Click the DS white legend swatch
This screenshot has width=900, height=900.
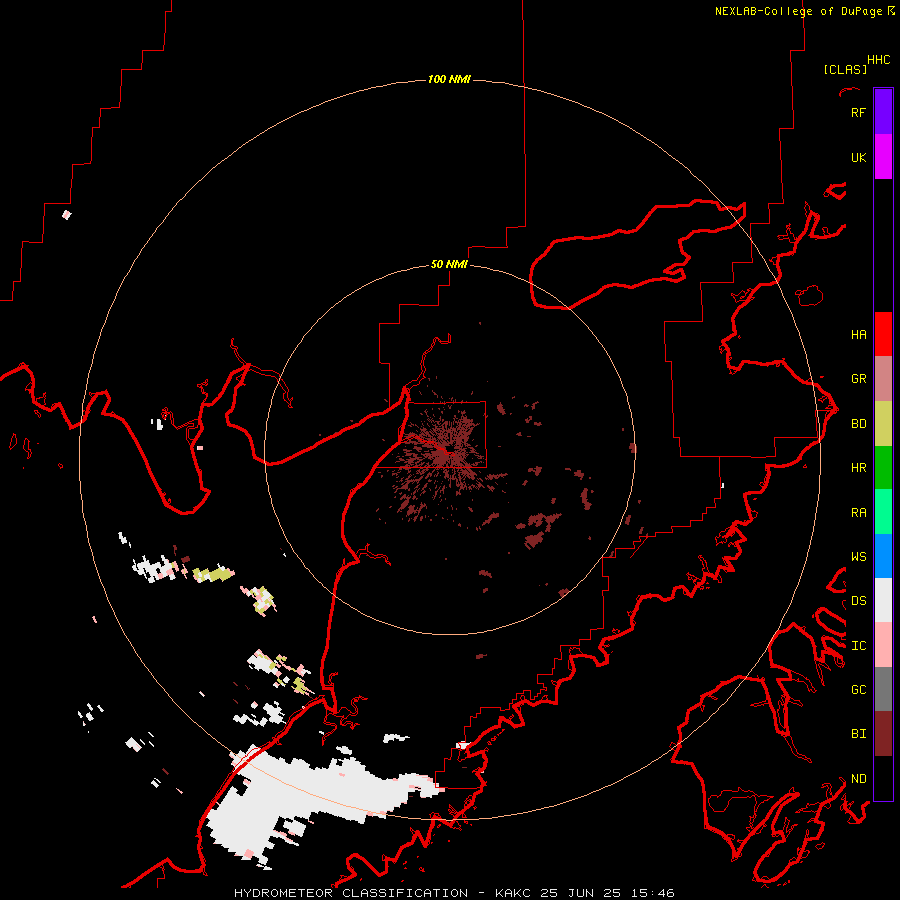pyautogui.click(x=883, y=600)
